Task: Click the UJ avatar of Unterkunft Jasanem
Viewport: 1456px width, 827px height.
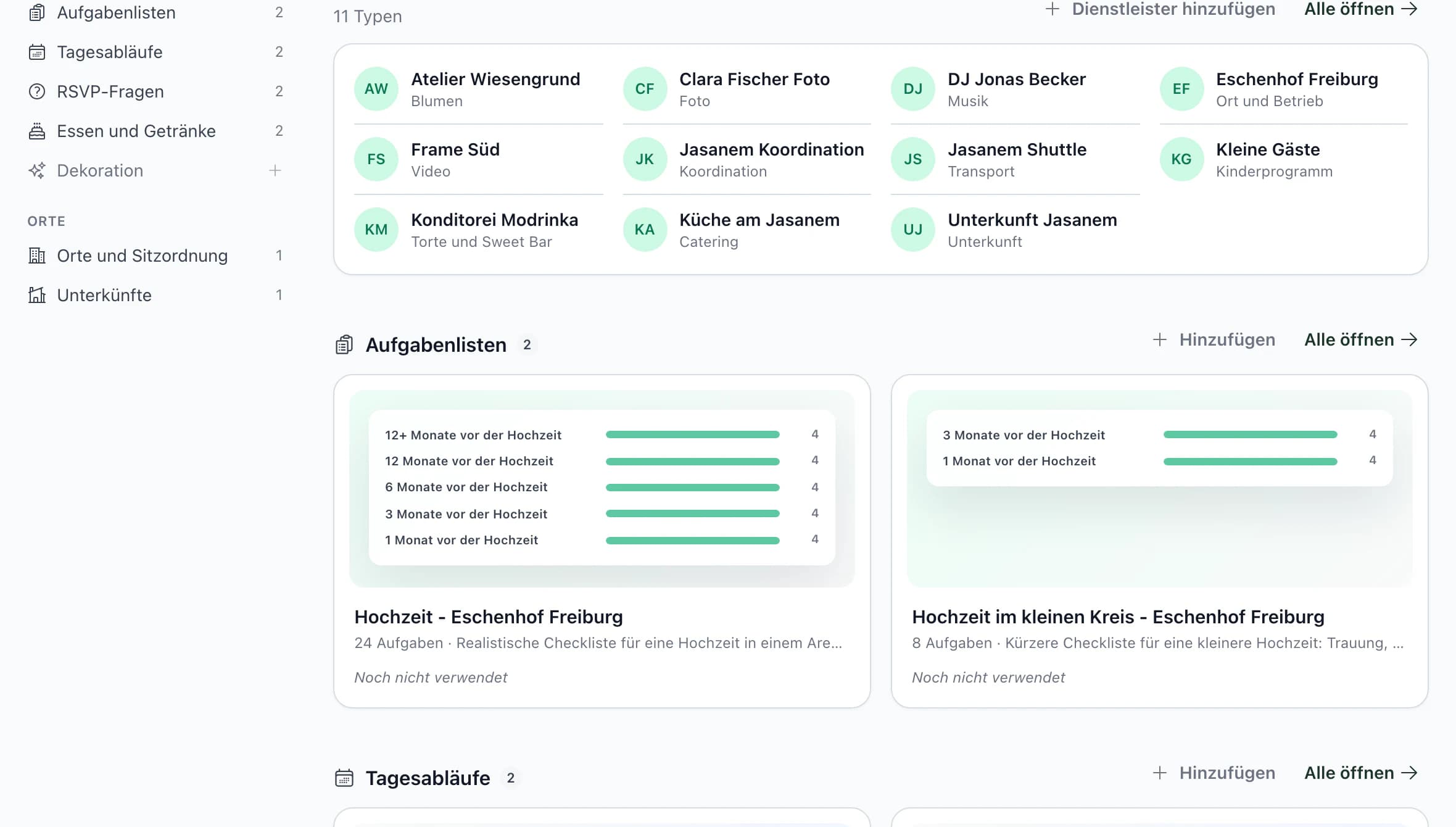Action: point(913,230)
